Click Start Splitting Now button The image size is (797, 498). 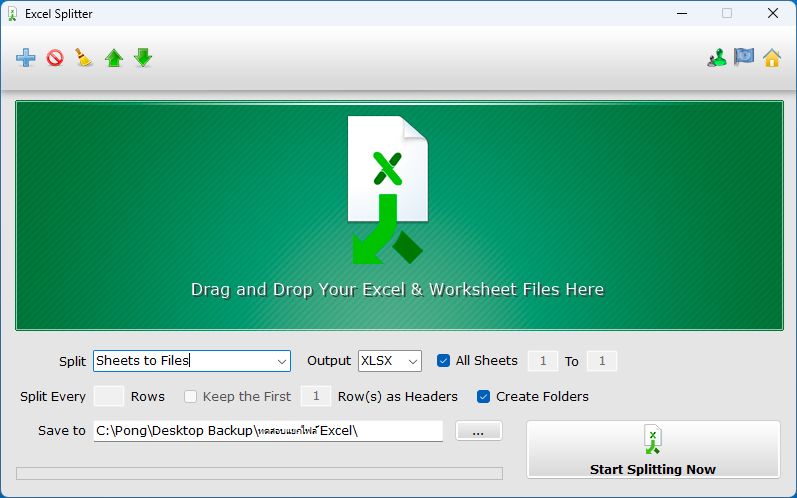point(653,449)
